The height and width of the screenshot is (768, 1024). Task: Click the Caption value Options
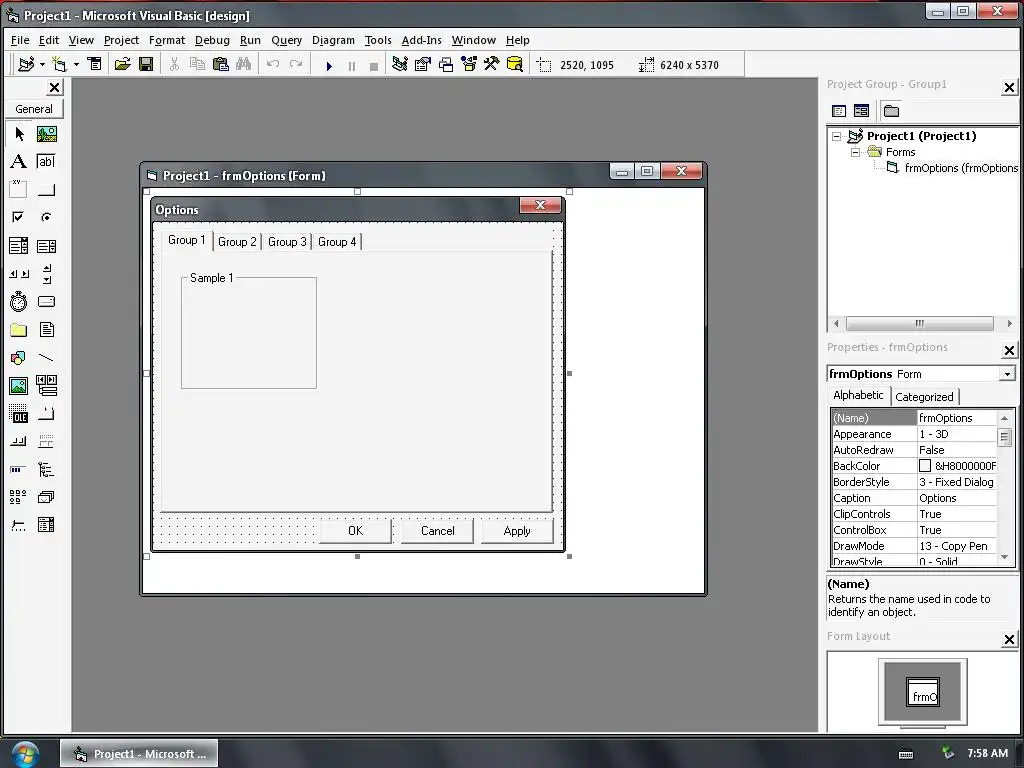[938, 498]
